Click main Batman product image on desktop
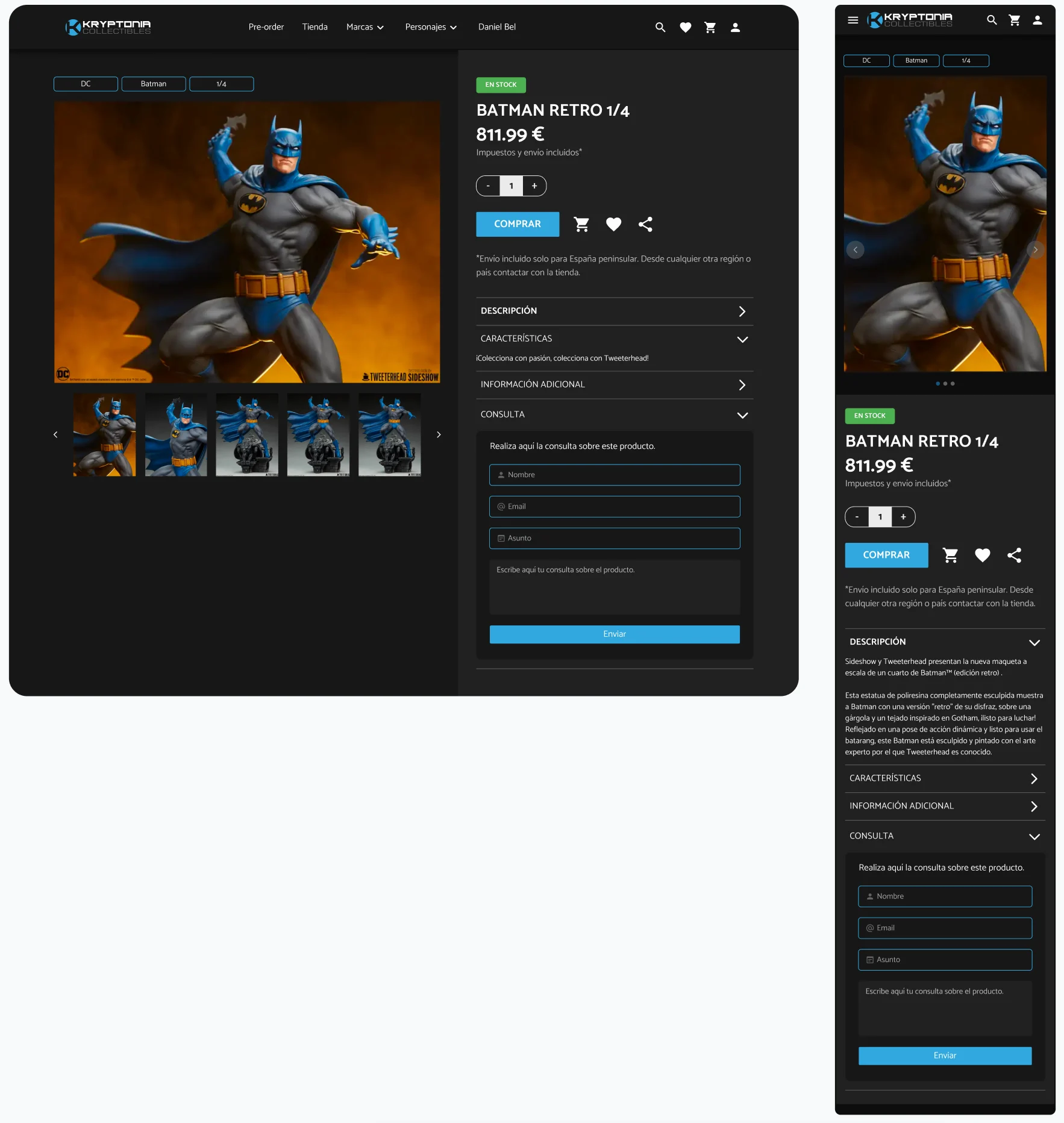Image resolution: width=1064 pixels, height=1123 pixels. pos(247,242)
